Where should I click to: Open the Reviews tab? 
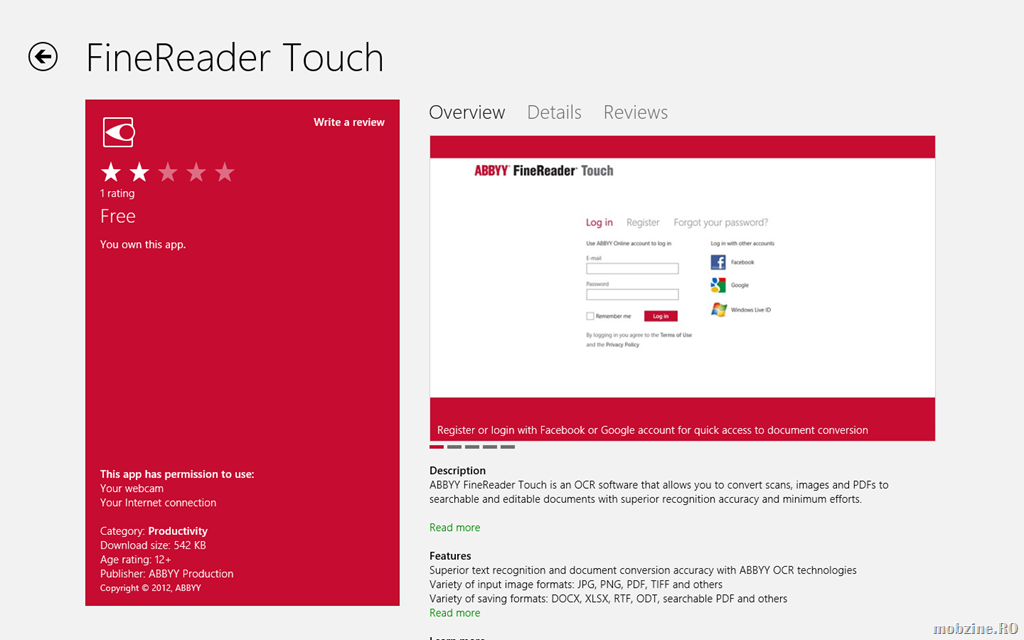[x=635, y=113]
